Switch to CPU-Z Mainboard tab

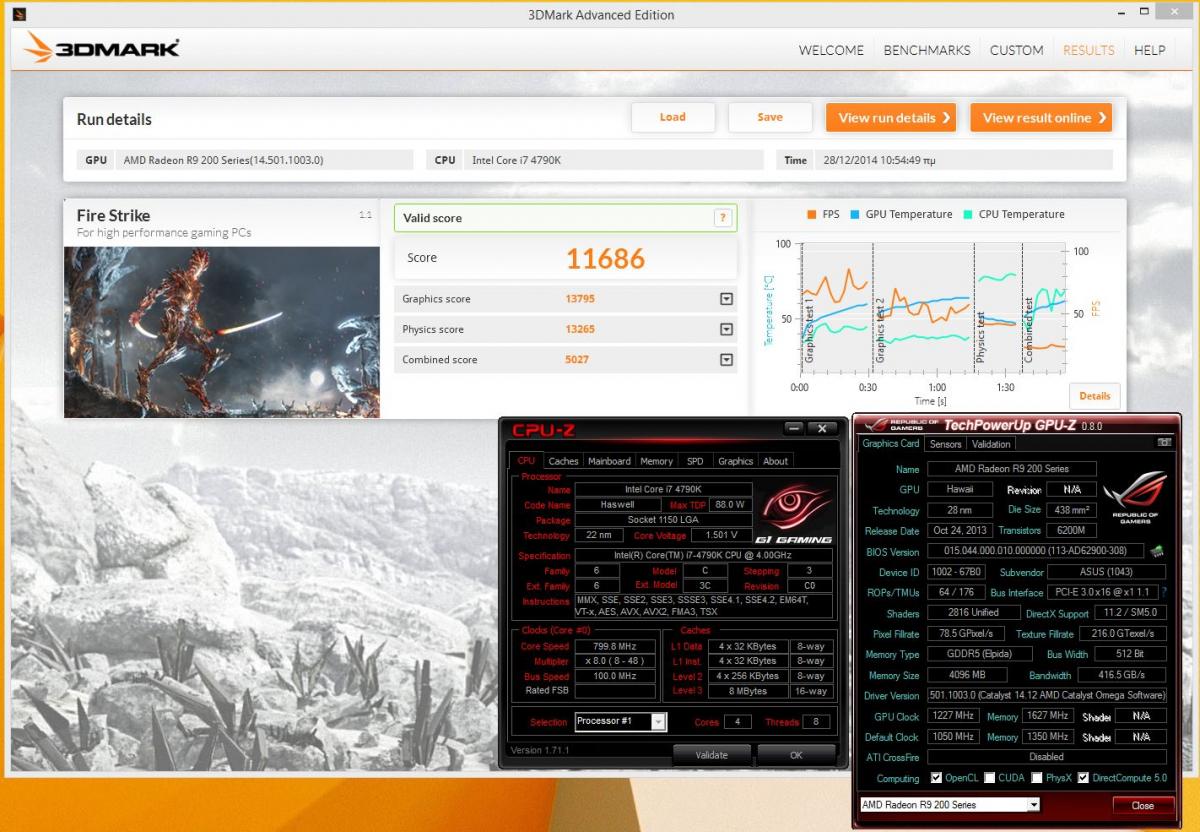pyautogui.click(x=609, y=461)
